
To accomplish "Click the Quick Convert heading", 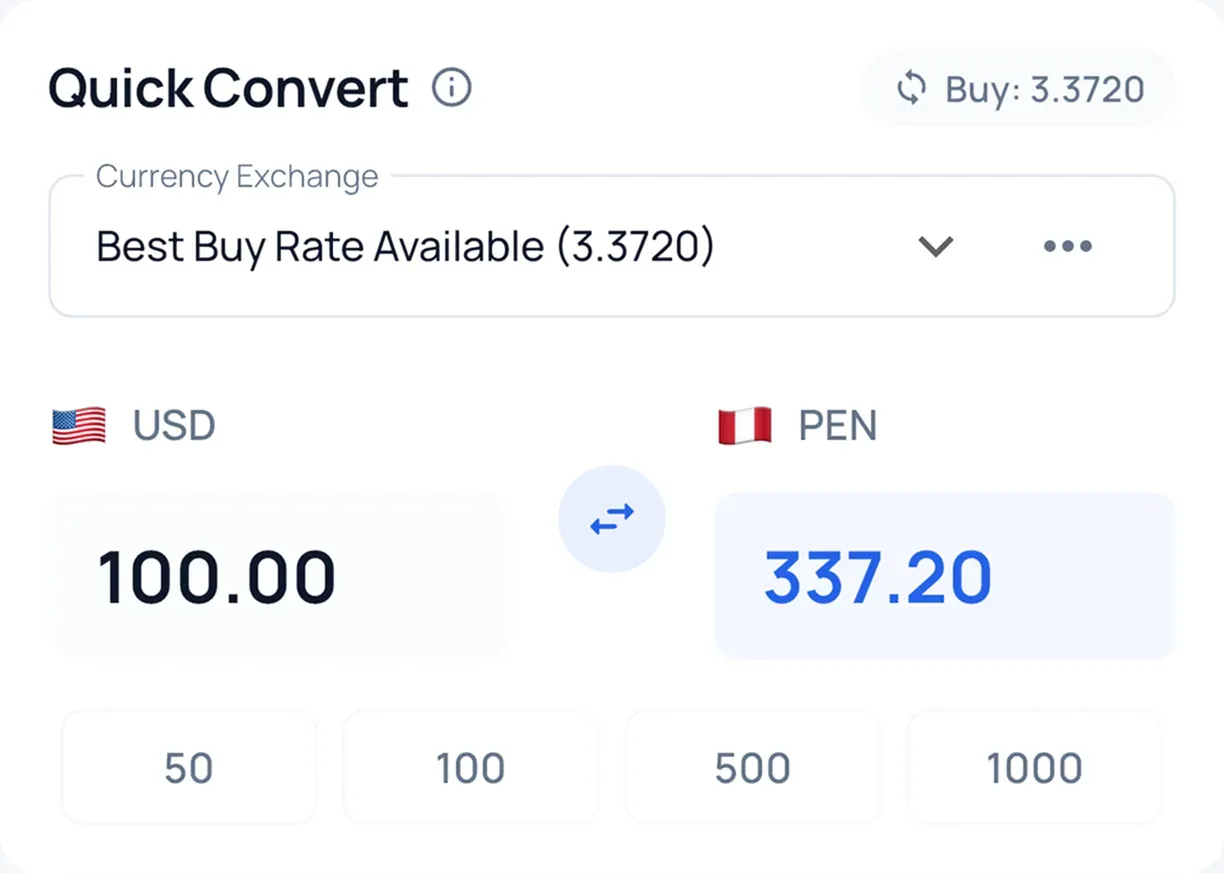I will [228, 89].
